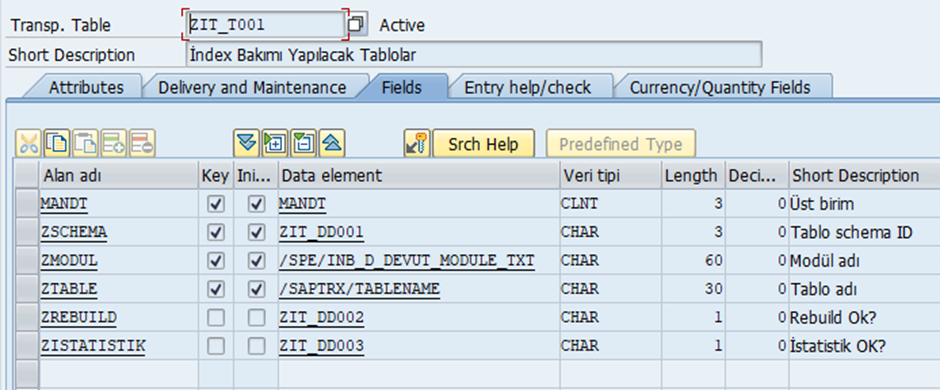This screenshot has height=390, width=940.
Task: Toggle Key checkbox for ZTABLE row
Action: pos(215,289)
